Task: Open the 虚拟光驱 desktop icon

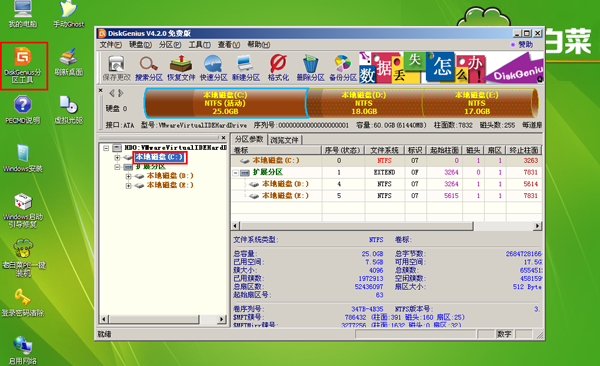Action: [x=68, y=110]
